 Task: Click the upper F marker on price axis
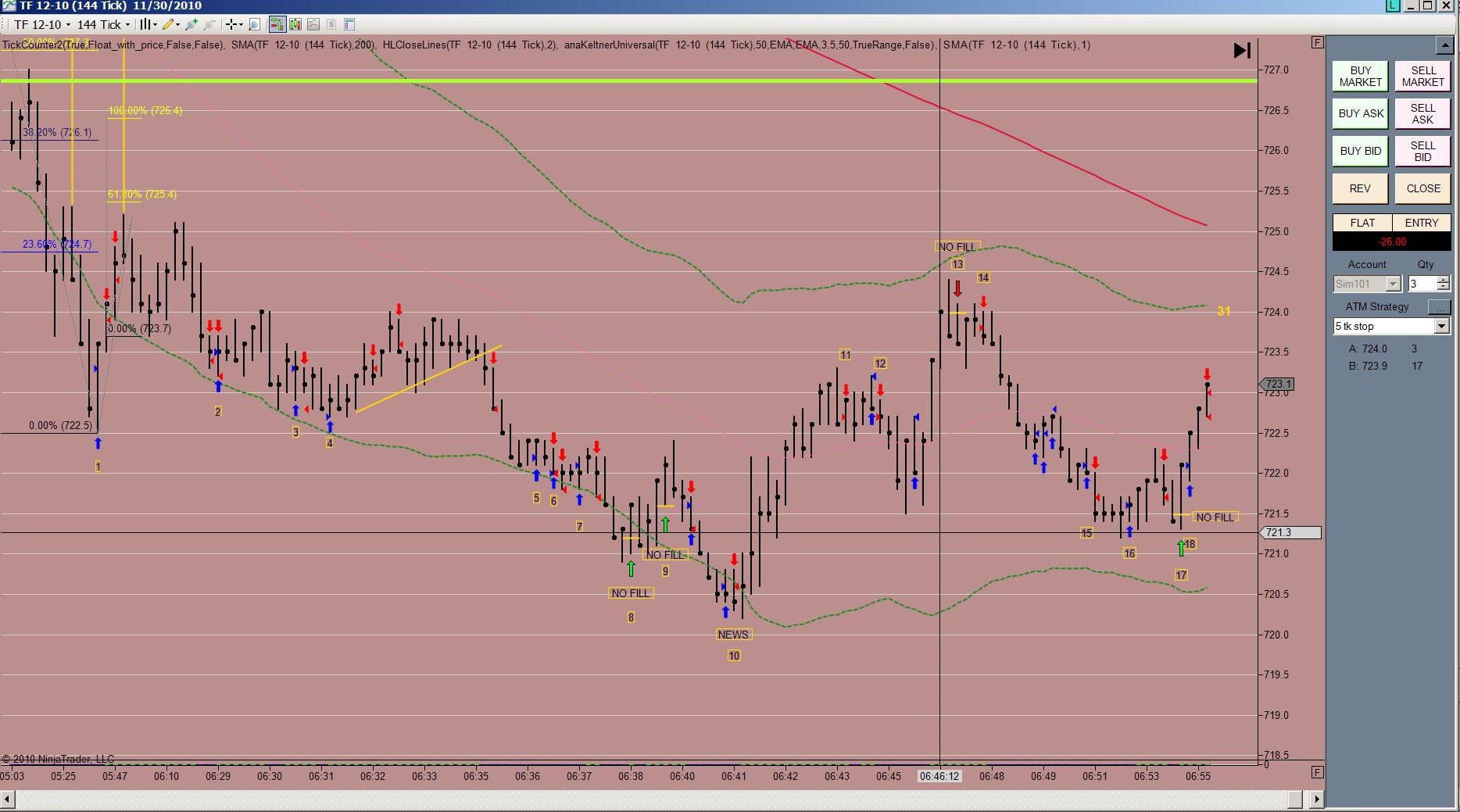(x=1318, y=42)
